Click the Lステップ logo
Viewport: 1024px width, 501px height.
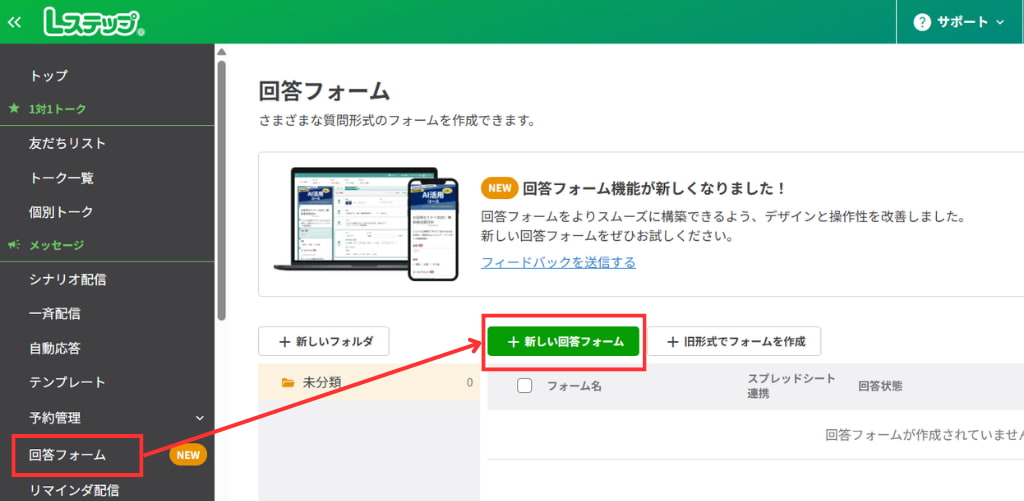[94, 22]
